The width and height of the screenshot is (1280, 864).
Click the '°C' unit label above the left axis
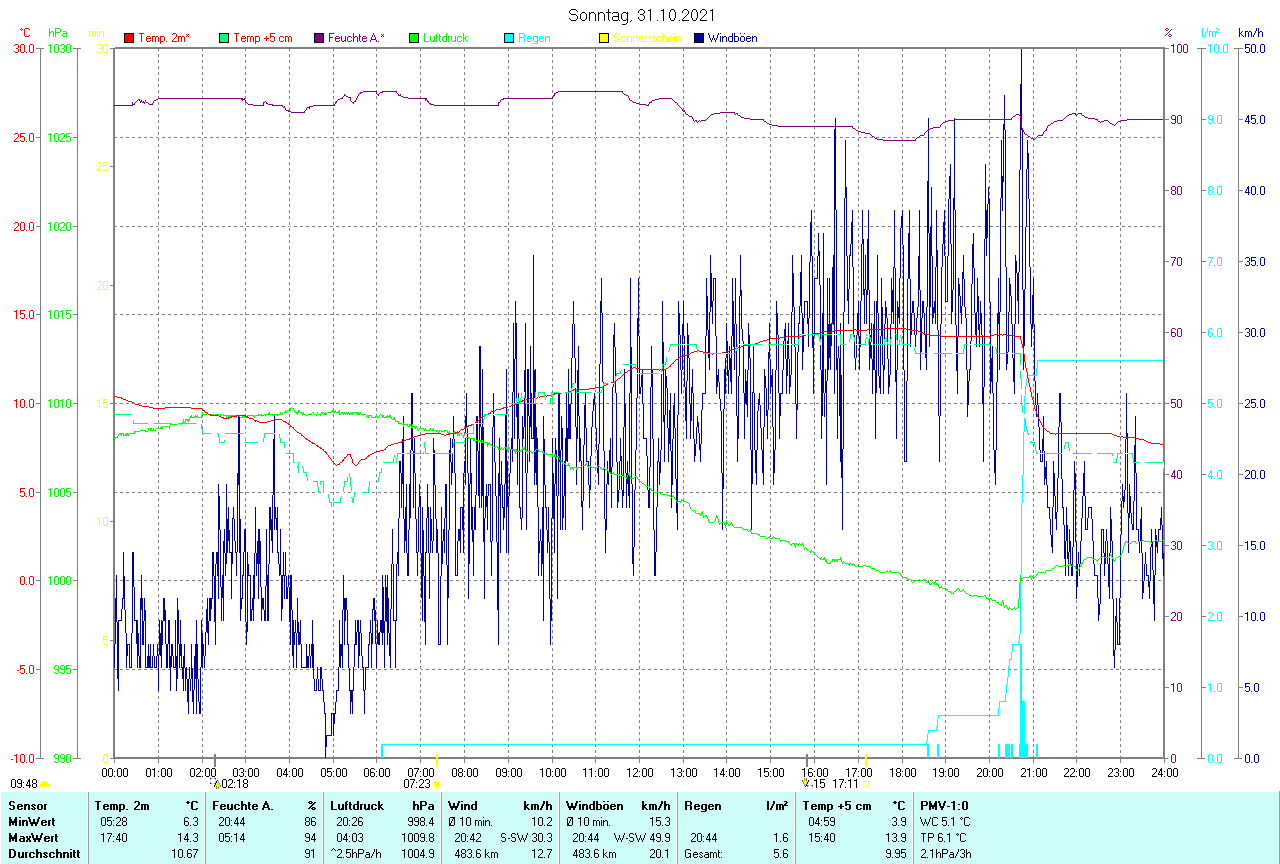click(x=25, y=33)
